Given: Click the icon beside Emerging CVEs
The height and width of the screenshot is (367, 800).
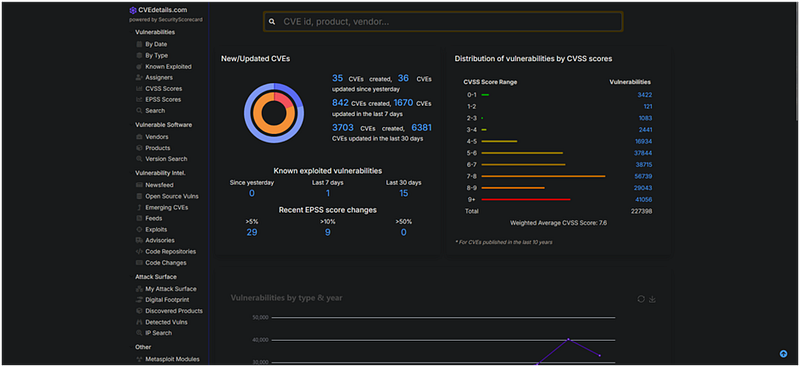Looking at the screenshot, I should tap(139, 208).
